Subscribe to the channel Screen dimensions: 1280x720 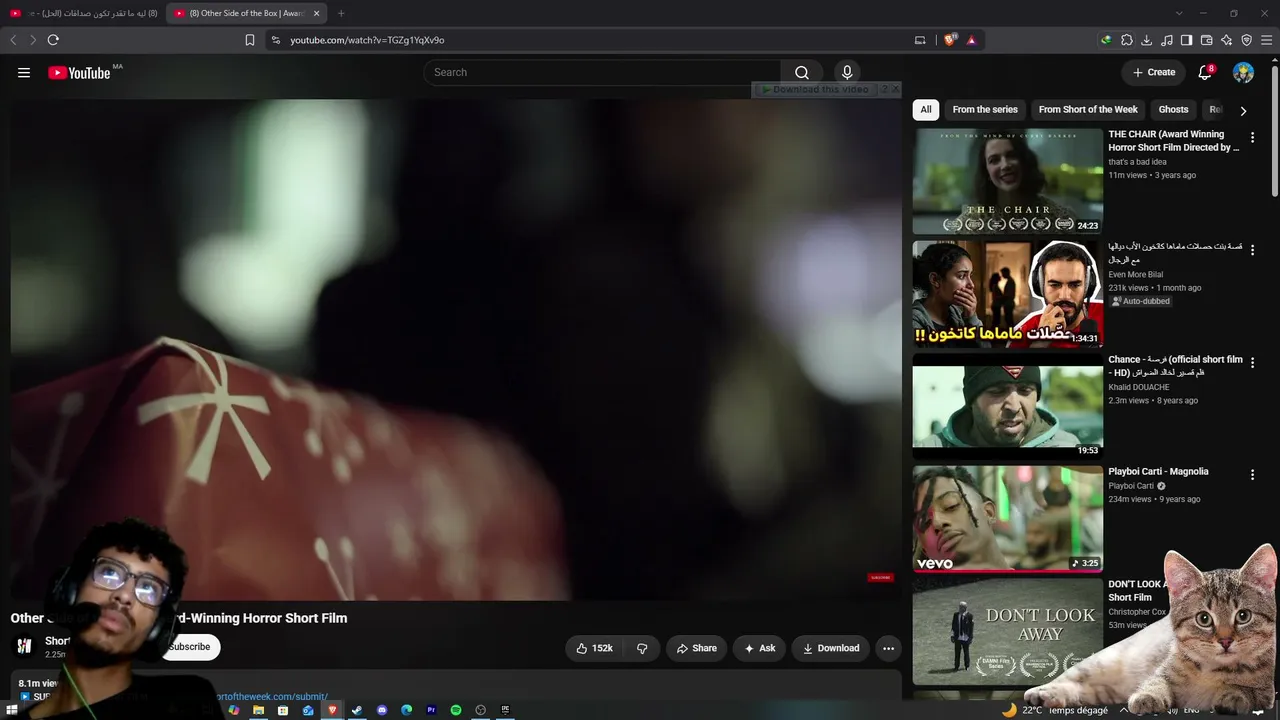click(x=189, y=647)
